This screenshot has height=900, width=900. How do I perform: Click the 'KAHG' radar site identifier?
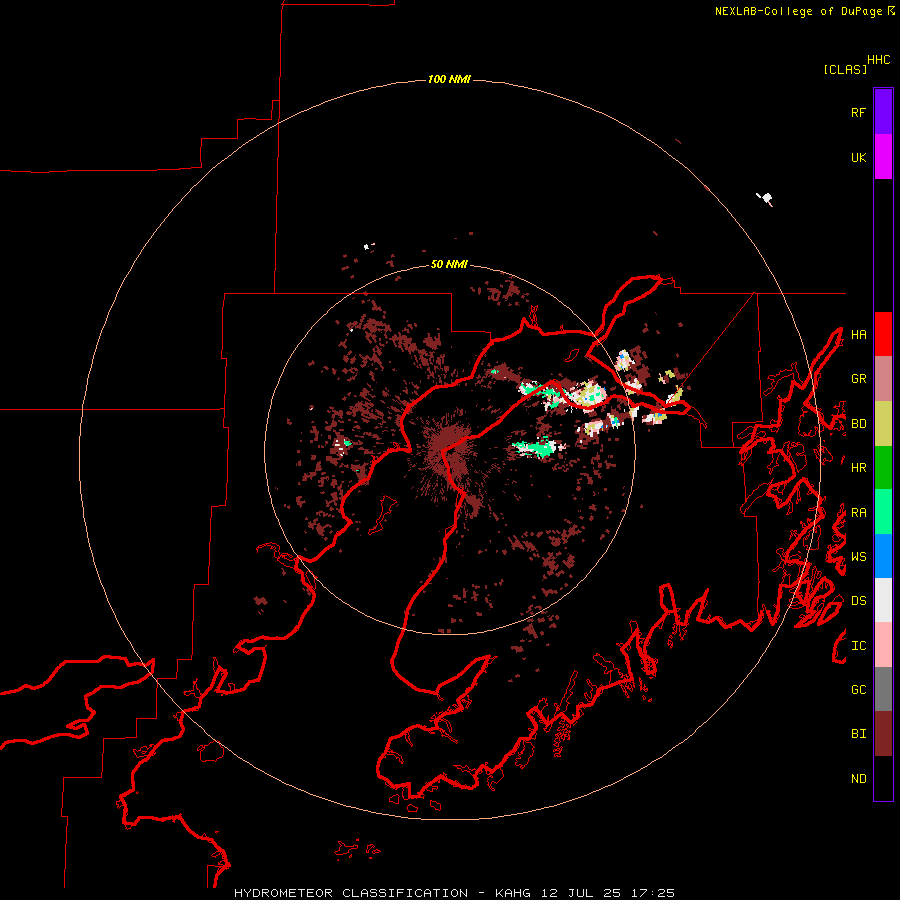tap(512, 893)
